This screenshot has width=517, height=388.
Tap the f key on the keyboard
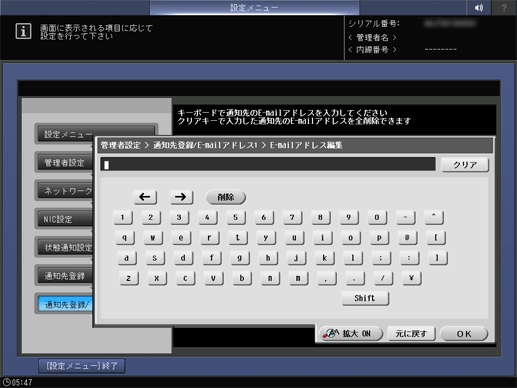point(211,258)
